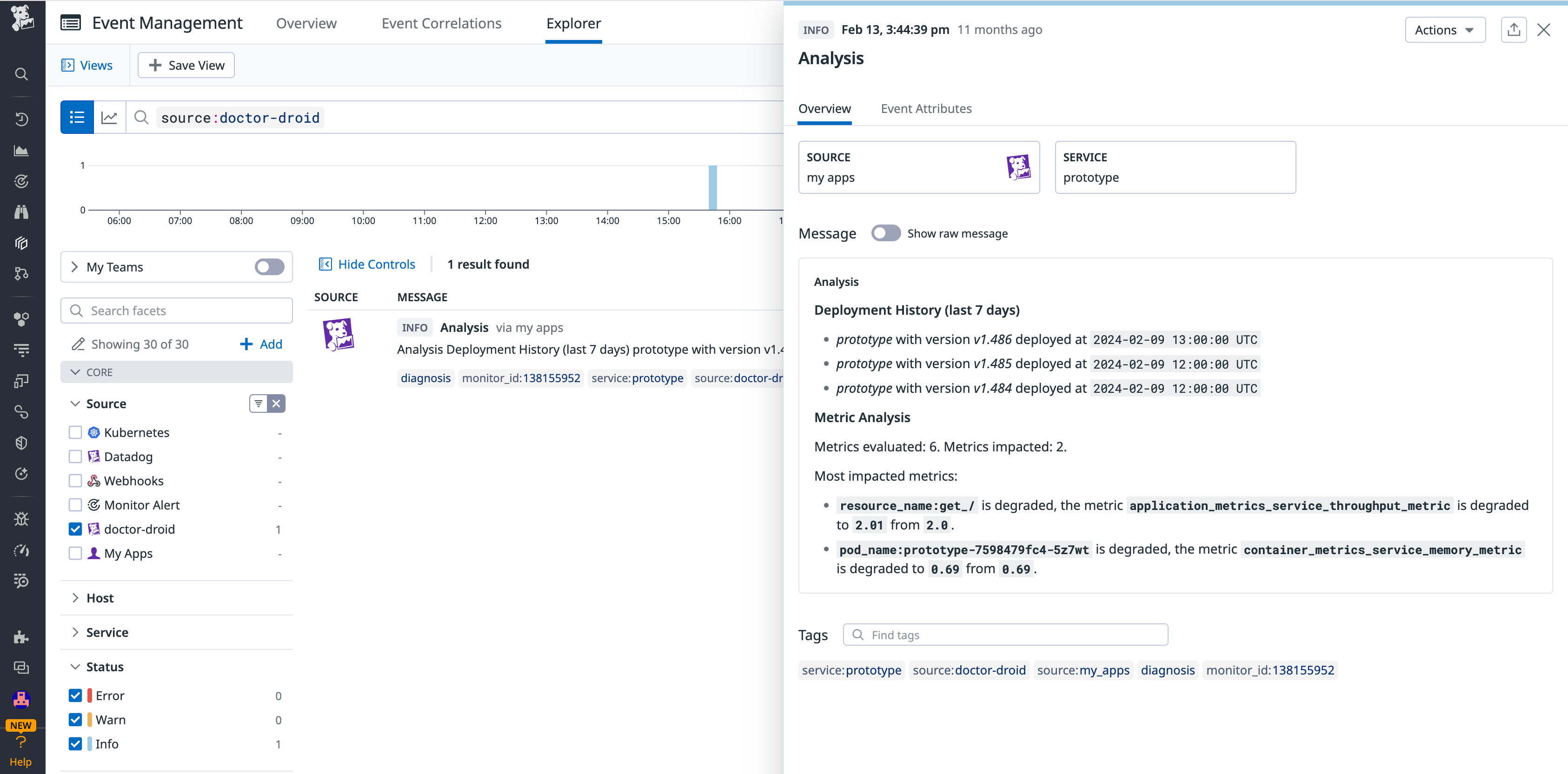Image resolution: width=1568 pixels, height=774 pixels.
Task: Switch to the Event Attributes tab
Action: pyautogui.click(x=926, y=108)
